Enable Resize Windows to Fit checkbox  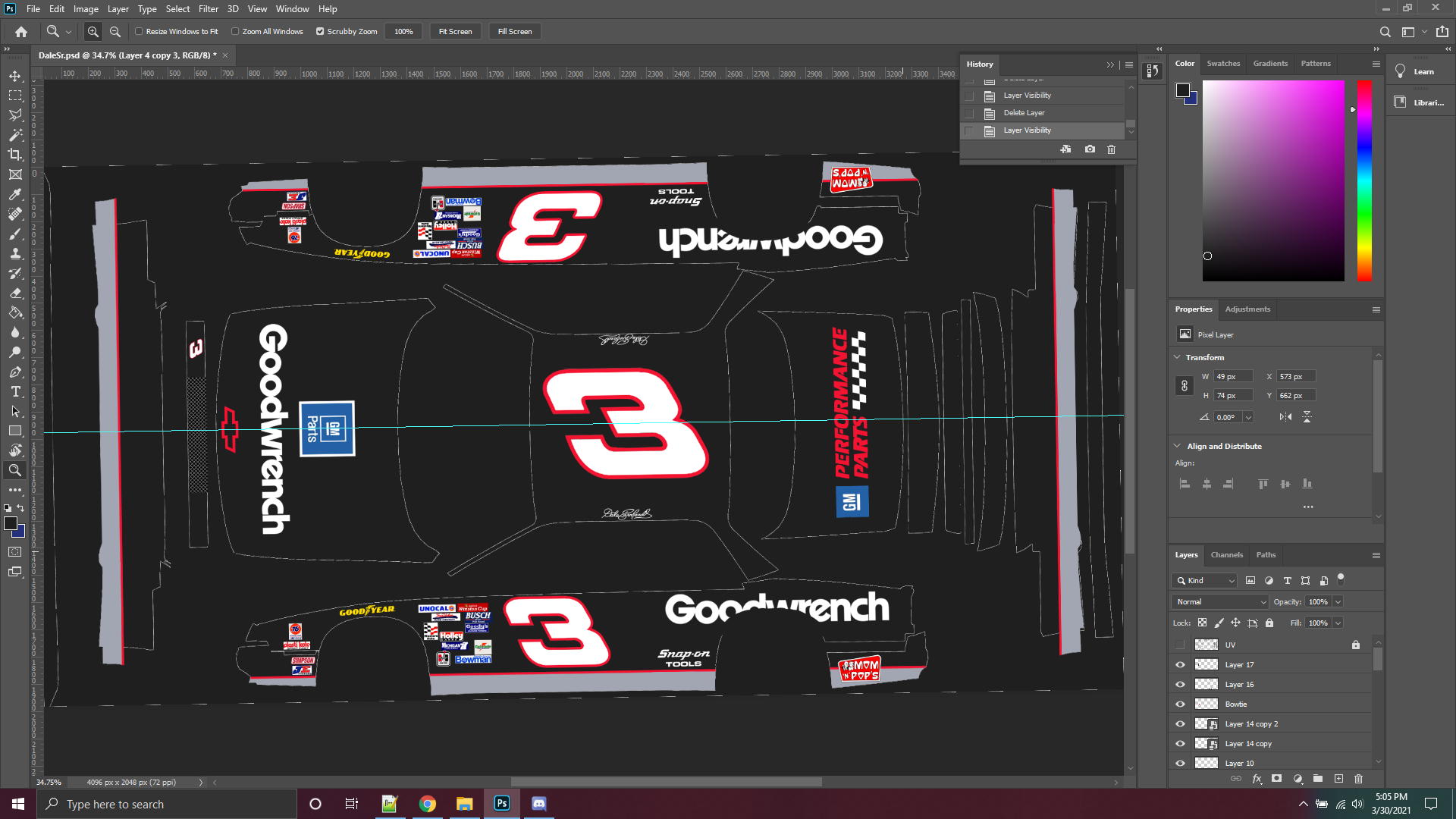[x=139, y=32]
